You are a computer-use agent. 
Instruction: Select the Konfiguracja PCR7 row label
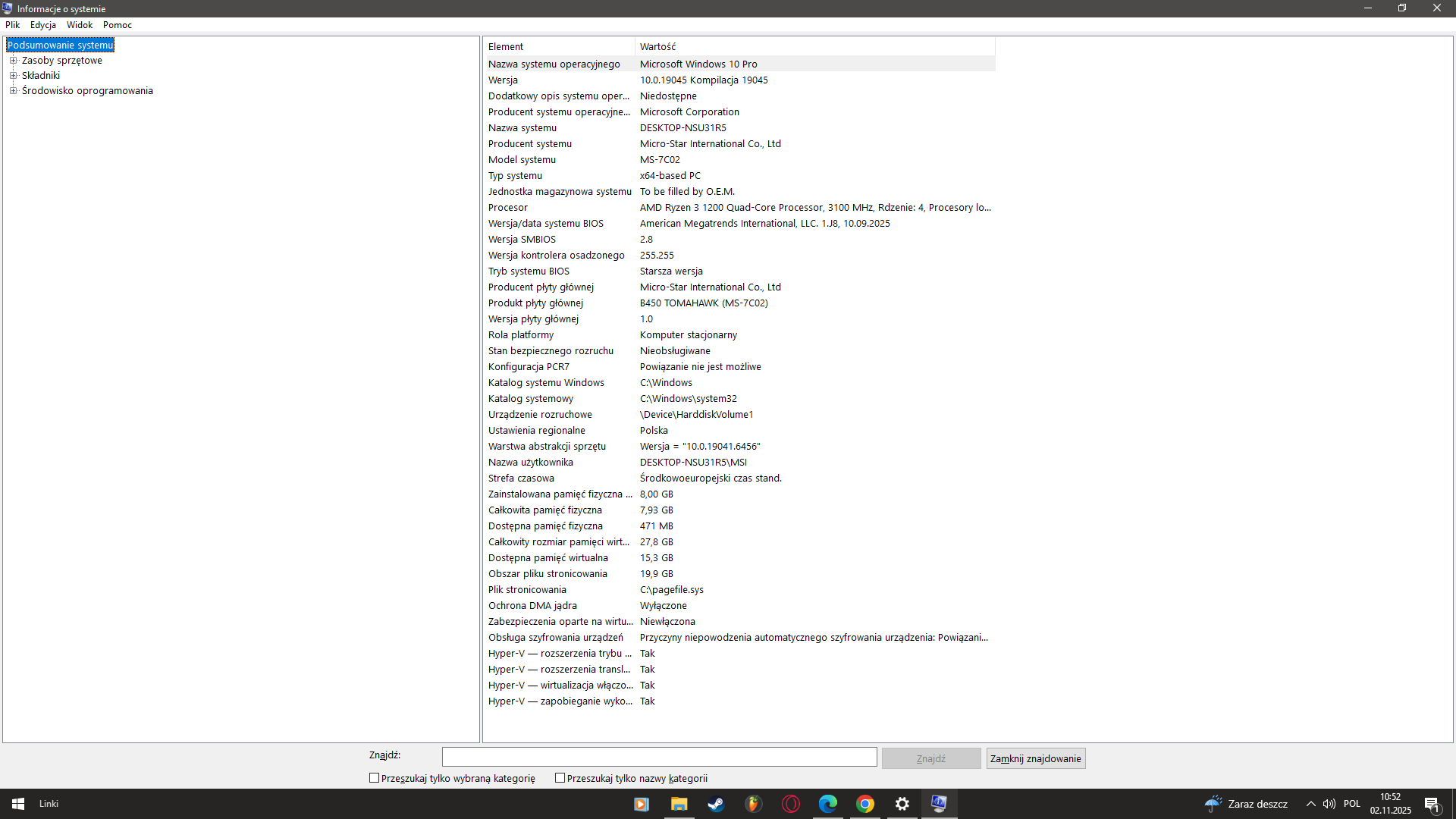click(529, 367)
